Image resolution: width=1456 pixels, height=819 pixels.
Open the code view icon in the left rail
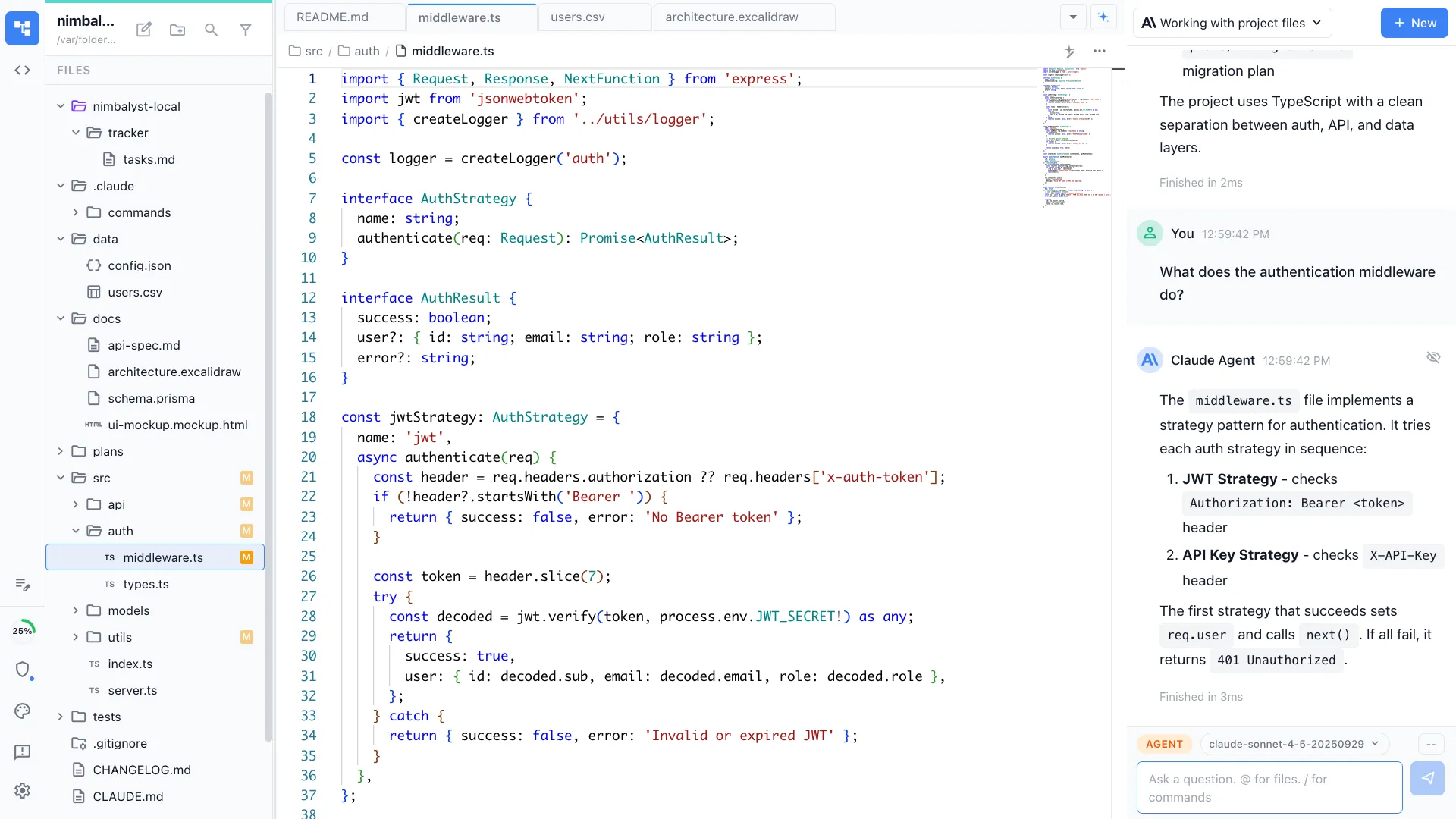coord(23,70)
